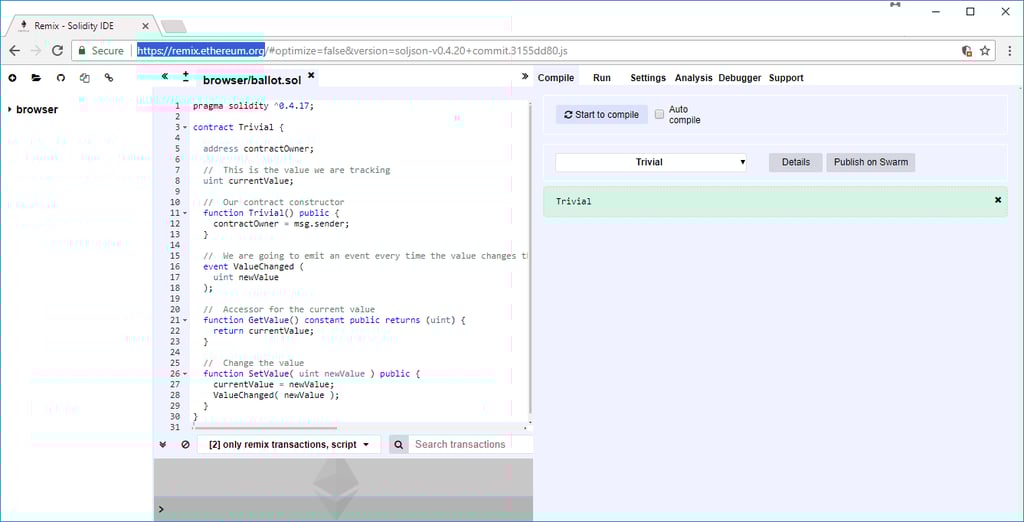1024x522 pixels.
Task: Click the 'return currentValue;' line
Action: pyautogui.click(x=263, y=331)
